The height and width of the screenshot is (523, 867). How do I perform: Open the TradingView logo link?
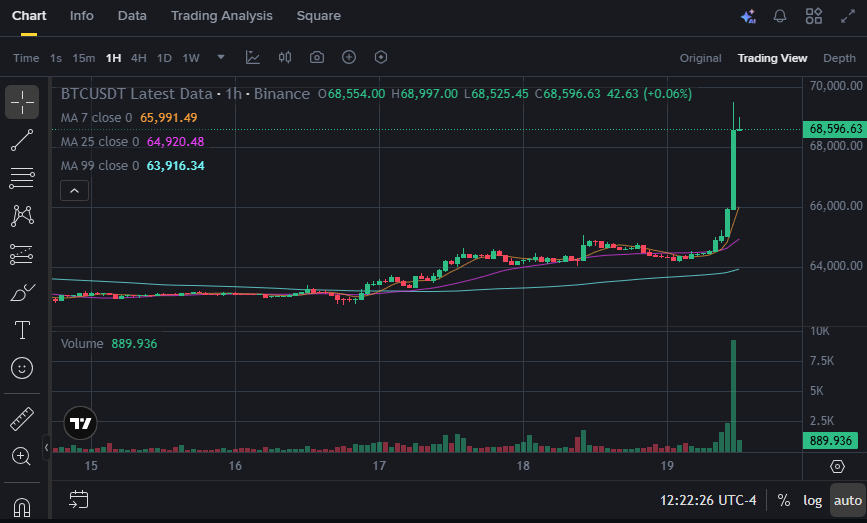(x=81, y=423)
